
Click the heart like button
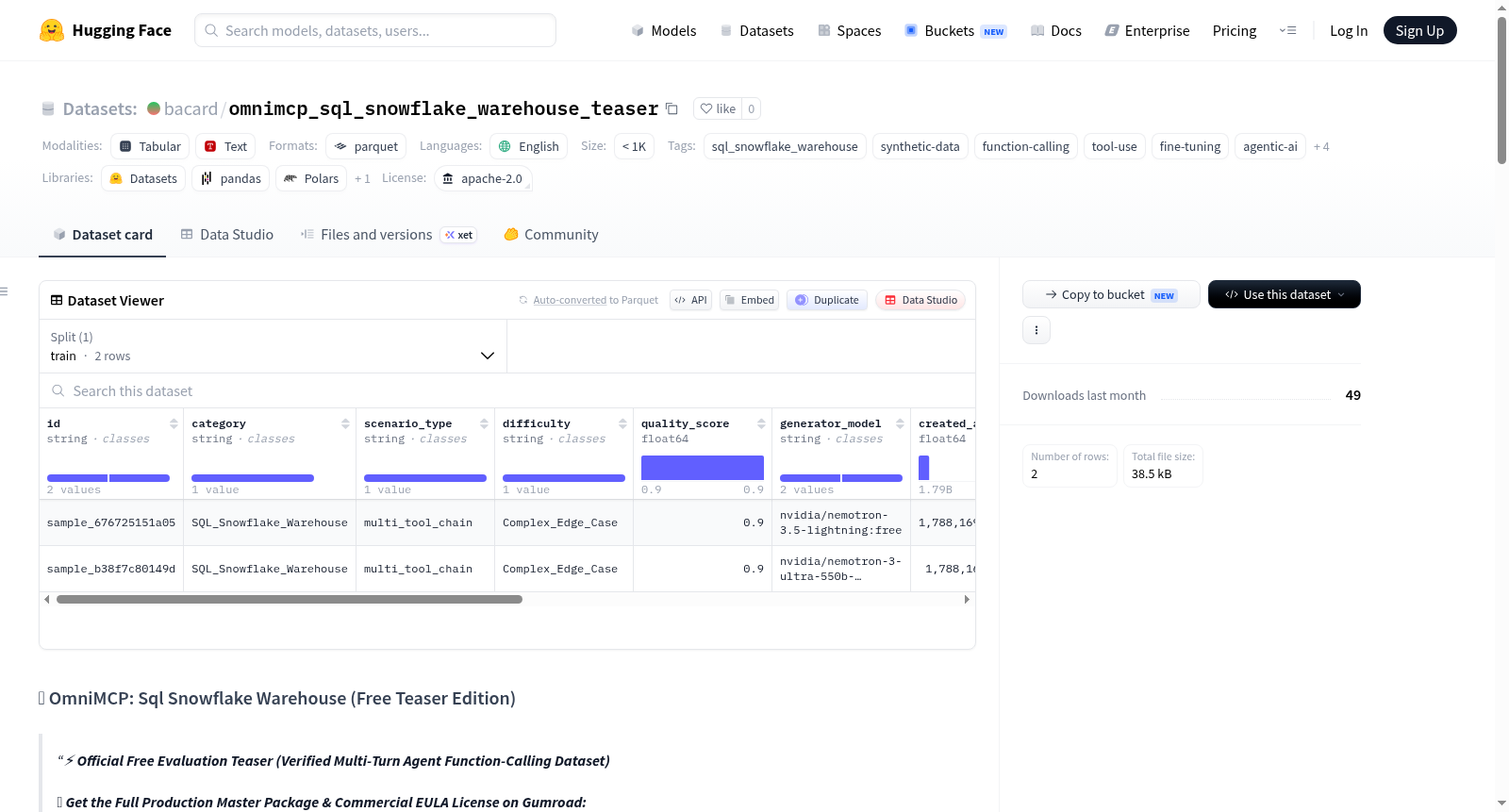[718, 108]
